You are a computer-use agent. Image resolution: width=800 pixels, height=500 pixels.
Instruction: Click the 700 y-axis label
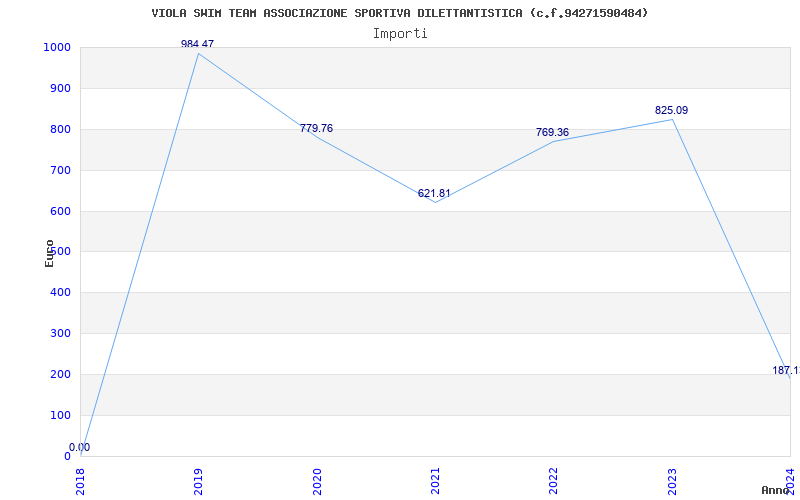point(60,170)
